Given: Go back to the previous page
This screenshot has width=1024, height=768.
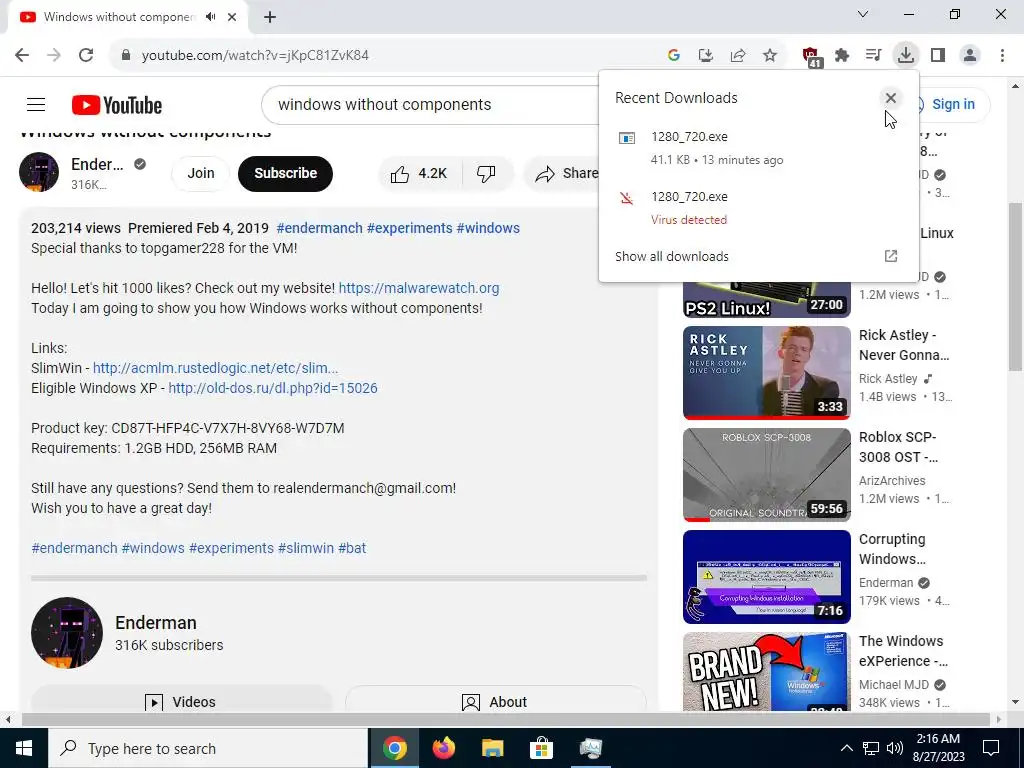Looking at the screenshot, I should pyautogui.click(x=22, y=56).
